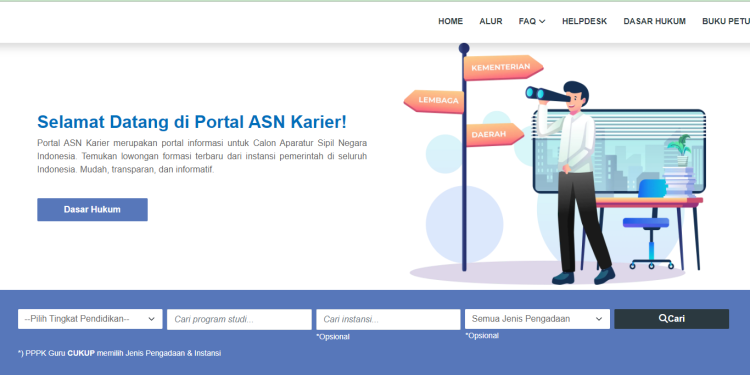Click the Selamat Datang di Portal ASN Karier heading
This screenshot has width=750, height=375.
192,122
